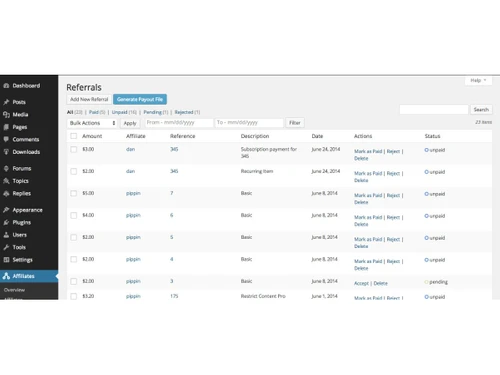Open Affiliates Overview submenu item
500x375 pixels.
tap(14, 290)
